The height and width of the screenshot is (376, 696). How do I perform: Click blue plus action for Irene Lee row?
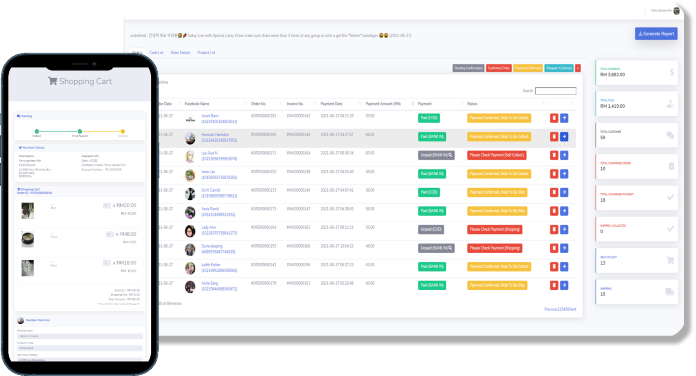click(564, 174)
